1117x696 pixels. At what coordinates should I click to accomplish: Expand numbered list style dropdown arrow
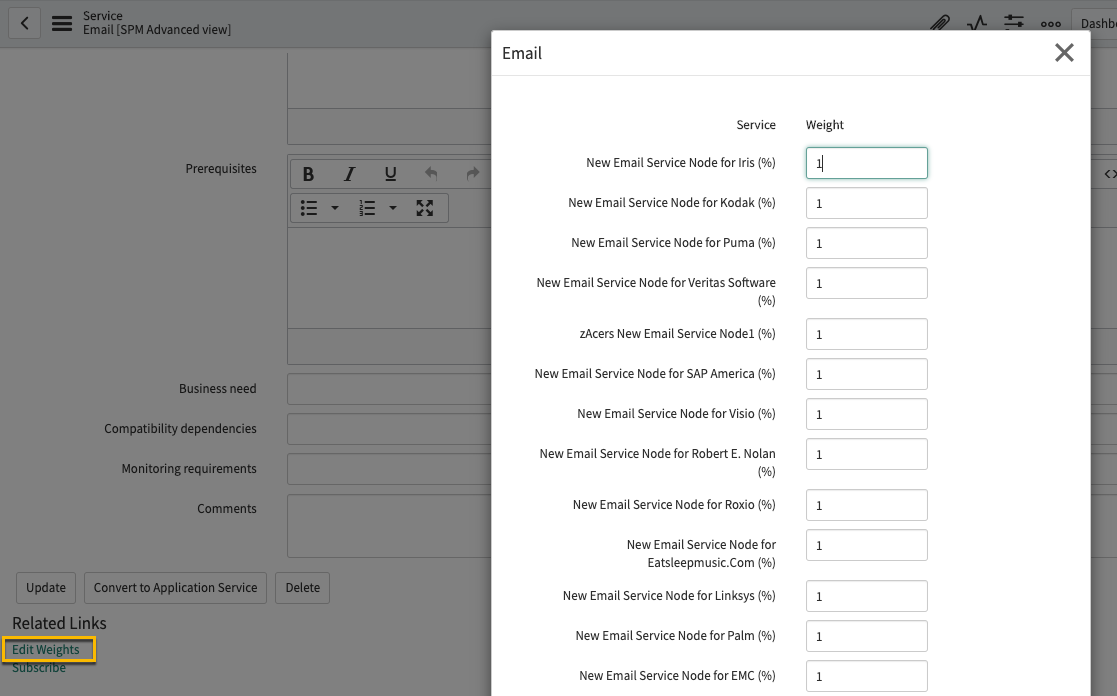393,208
